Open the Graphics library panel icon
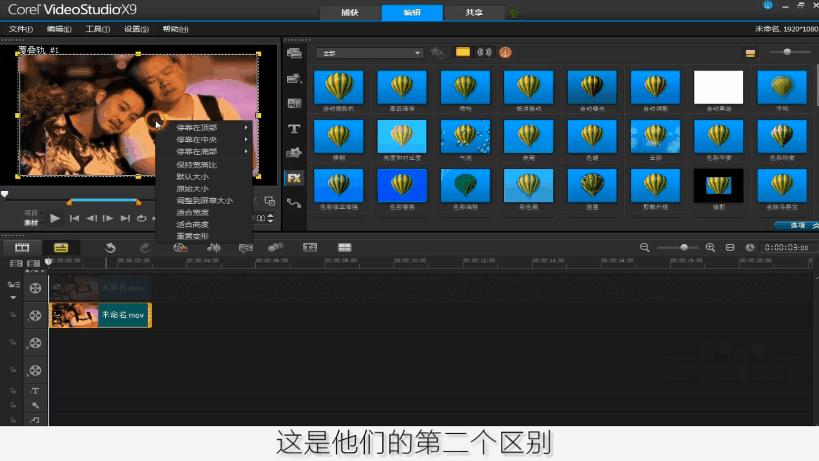The width and height of the screenshot is (819, 461). coord(294,153)
